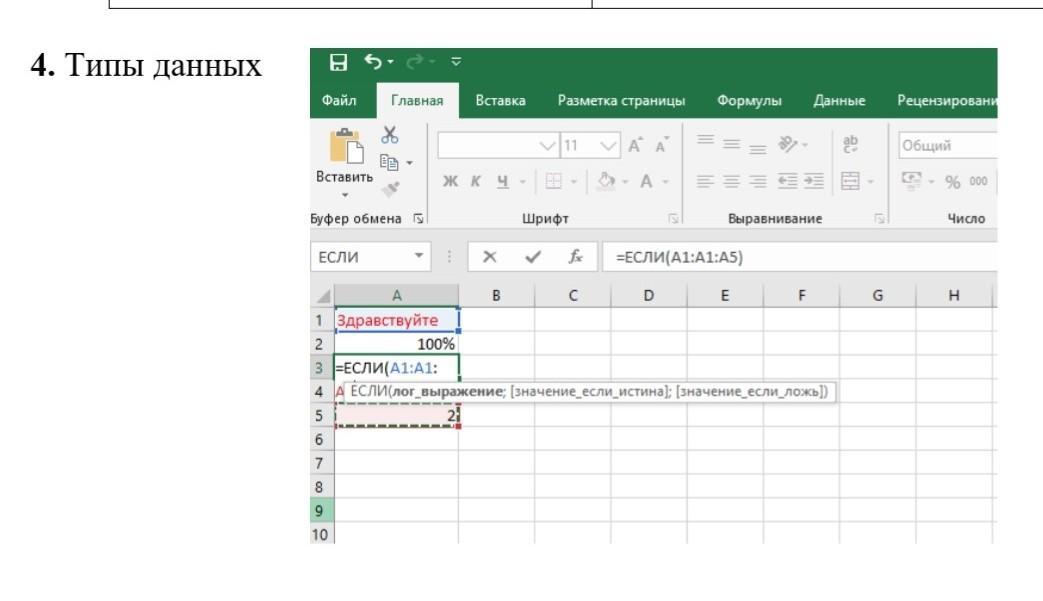This screenshot has height=601, width=1043.
Task: Click the Accounting Number Format icon
Action: (912, 180)
